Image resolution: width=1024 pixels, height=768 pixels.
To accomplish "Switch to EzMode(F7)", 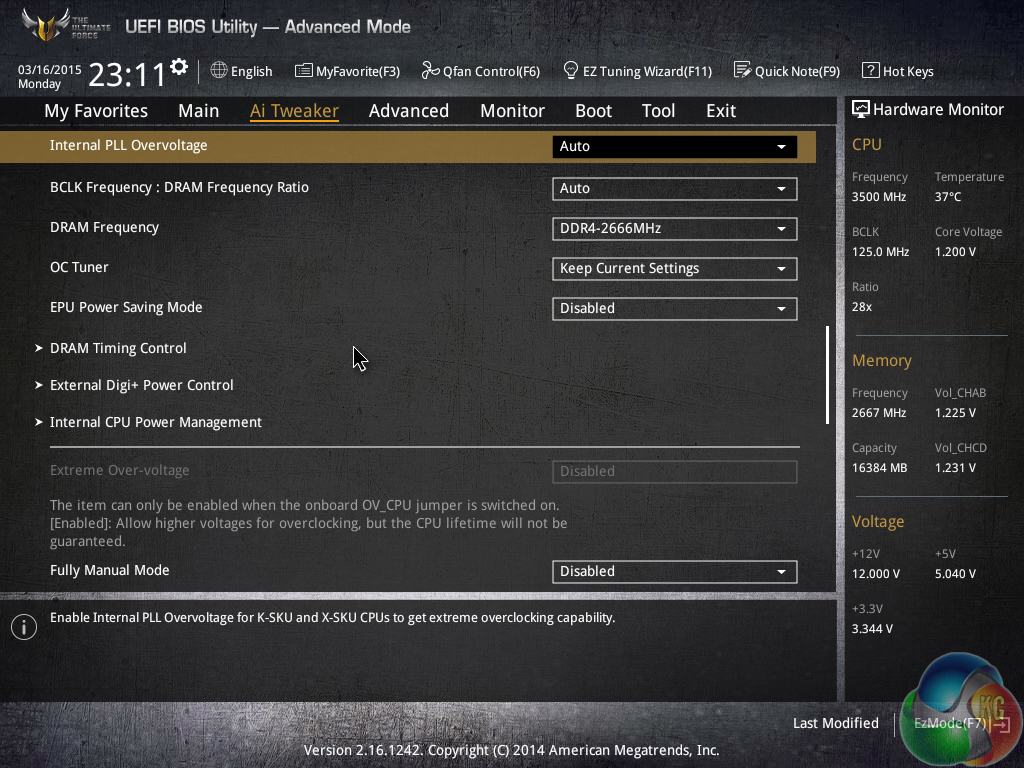I will (961, 724).
